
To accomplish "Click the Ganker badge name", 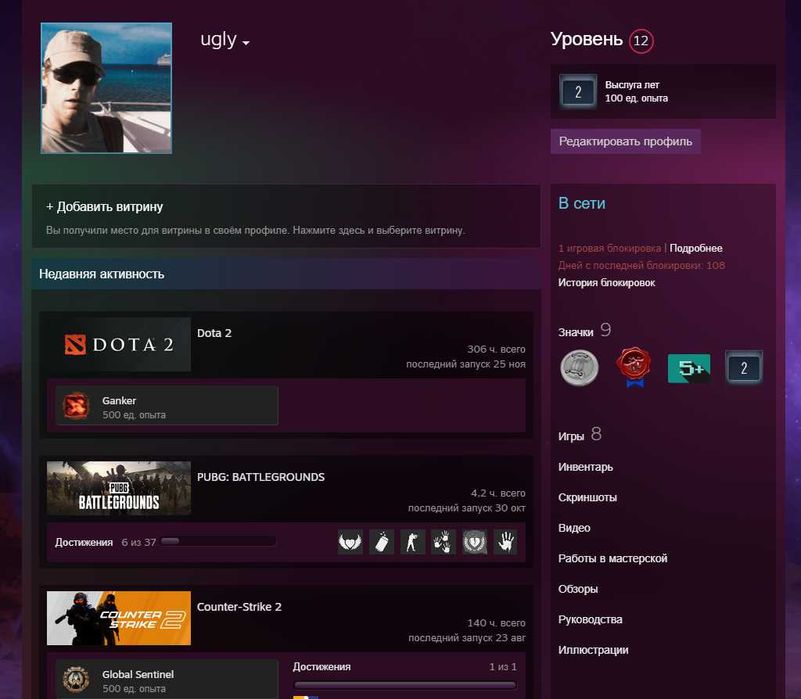I will click(x=119, y=401).
